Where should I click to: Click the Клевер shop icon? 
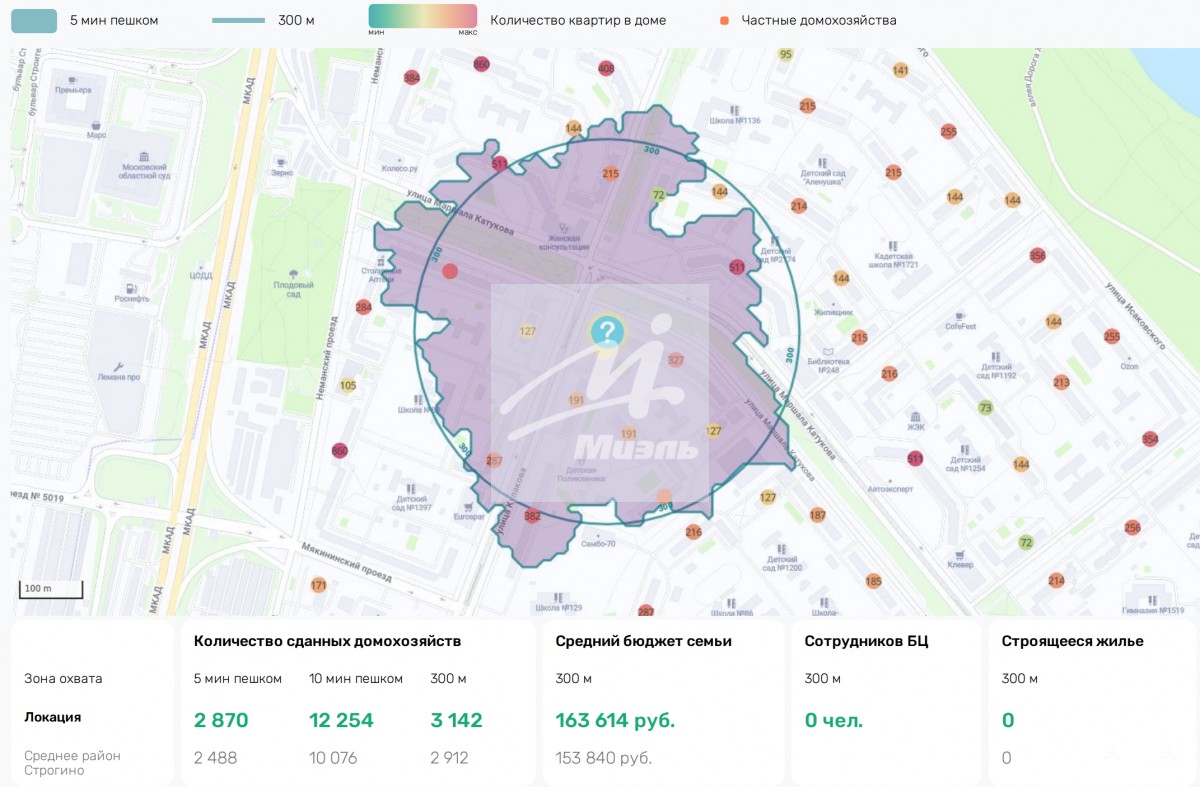[960, 553]
